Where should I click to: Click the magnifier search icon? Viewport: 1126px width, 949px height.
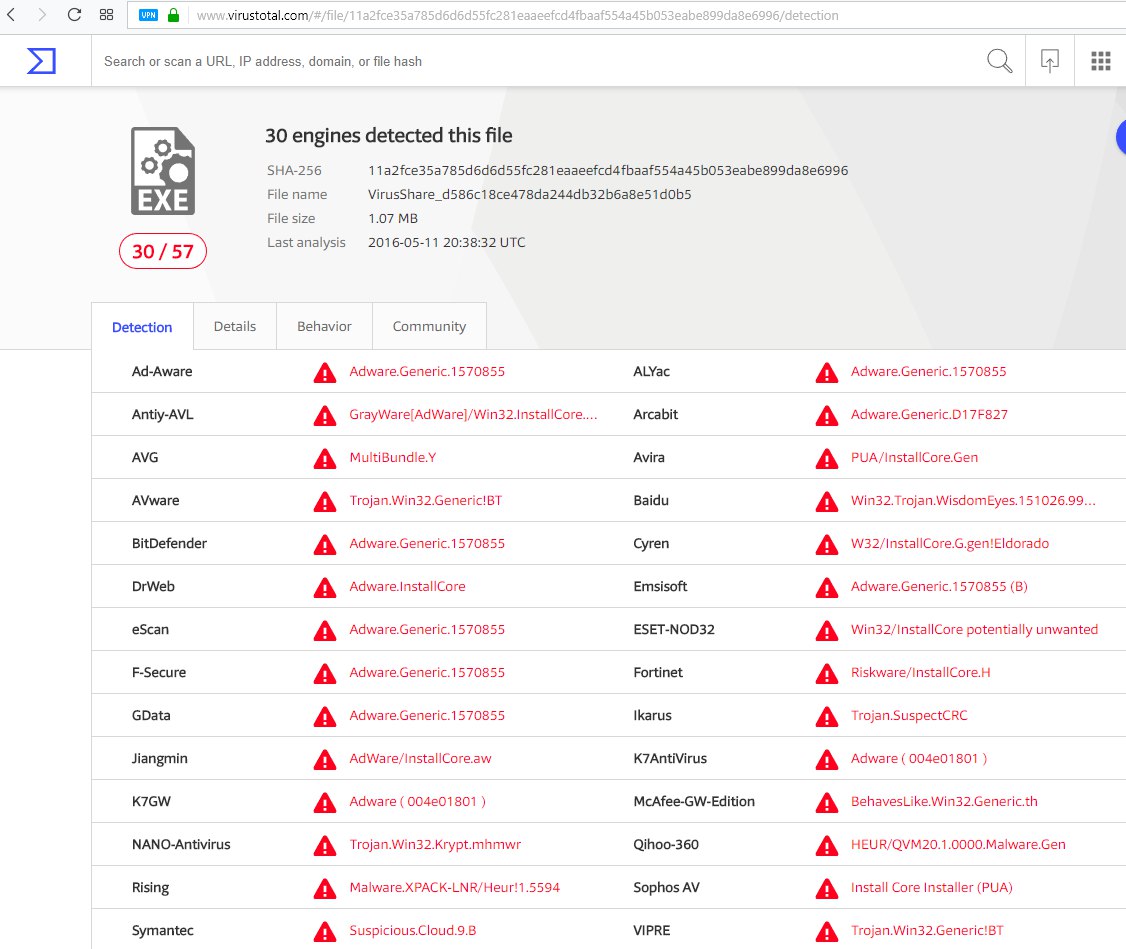pos(999,61)
